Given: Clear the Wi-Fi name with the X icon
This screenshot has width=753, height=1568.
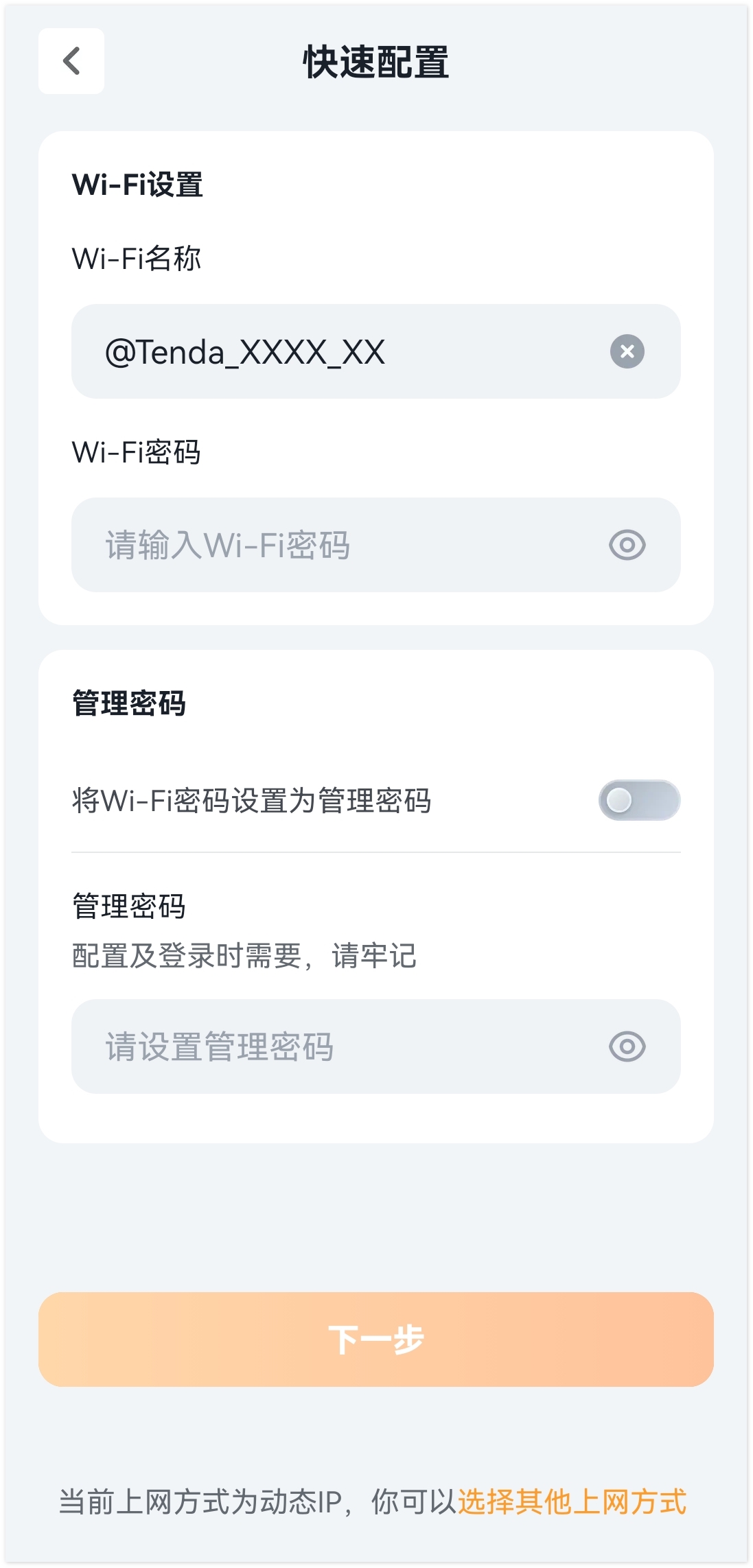Looking at the screenshot, I should coord(627,351).
